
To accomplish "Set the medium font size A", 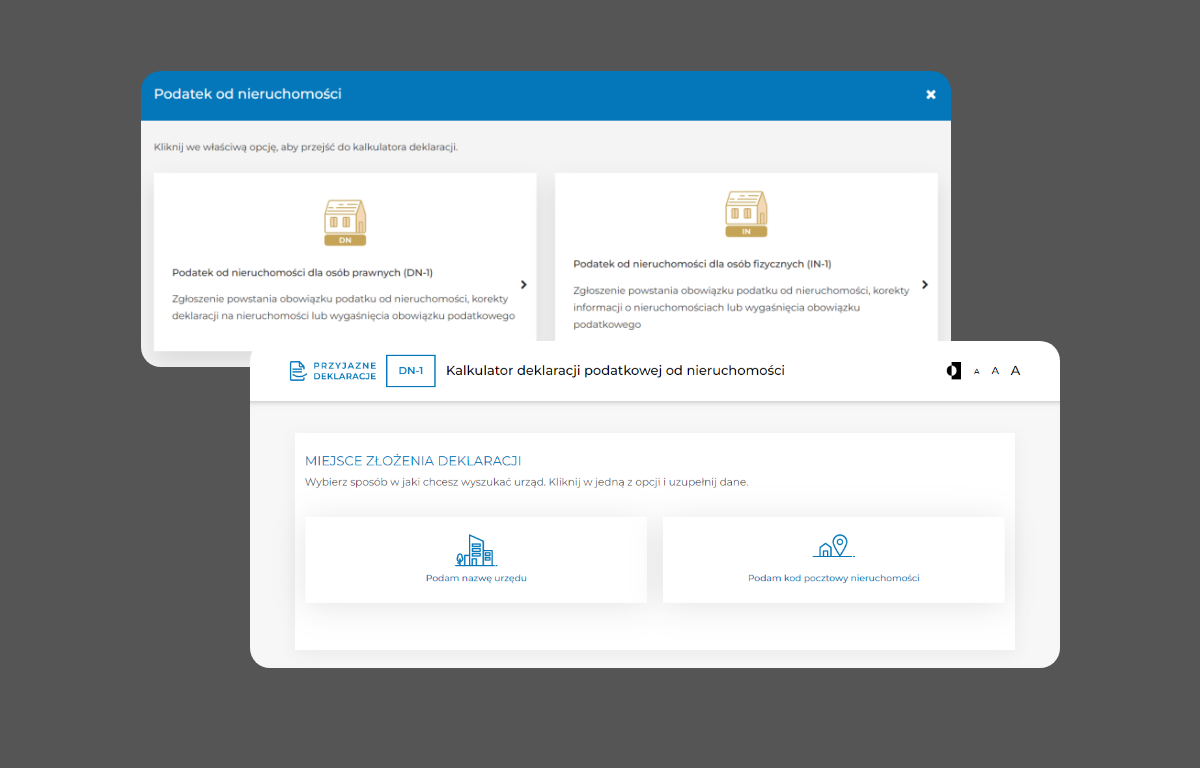I will pos(995,371).
